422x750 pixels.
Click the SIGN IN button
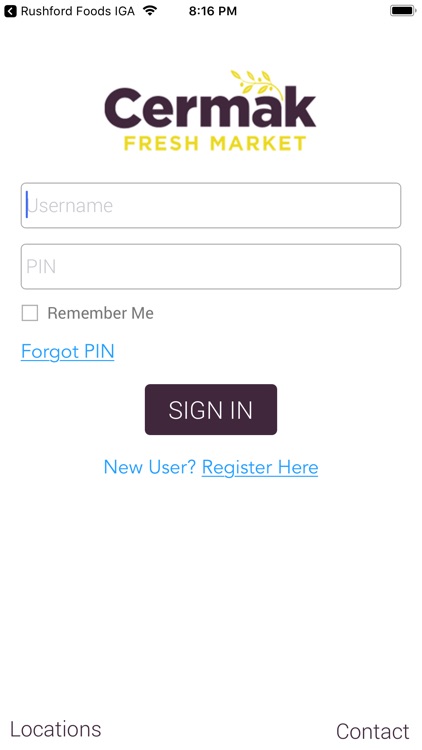pyautogui.click(x=211, y=409)
